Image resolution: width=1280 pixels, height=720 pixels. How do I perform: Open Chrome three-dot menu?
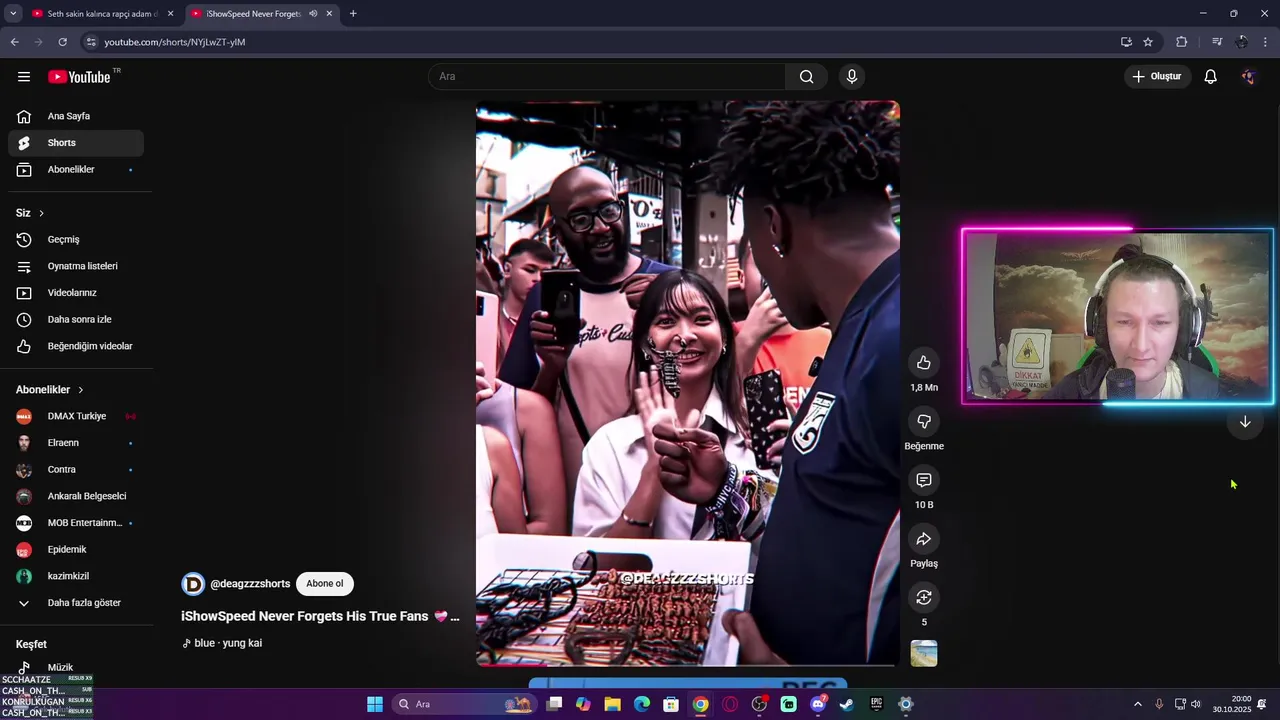[x=1266, y=42]
